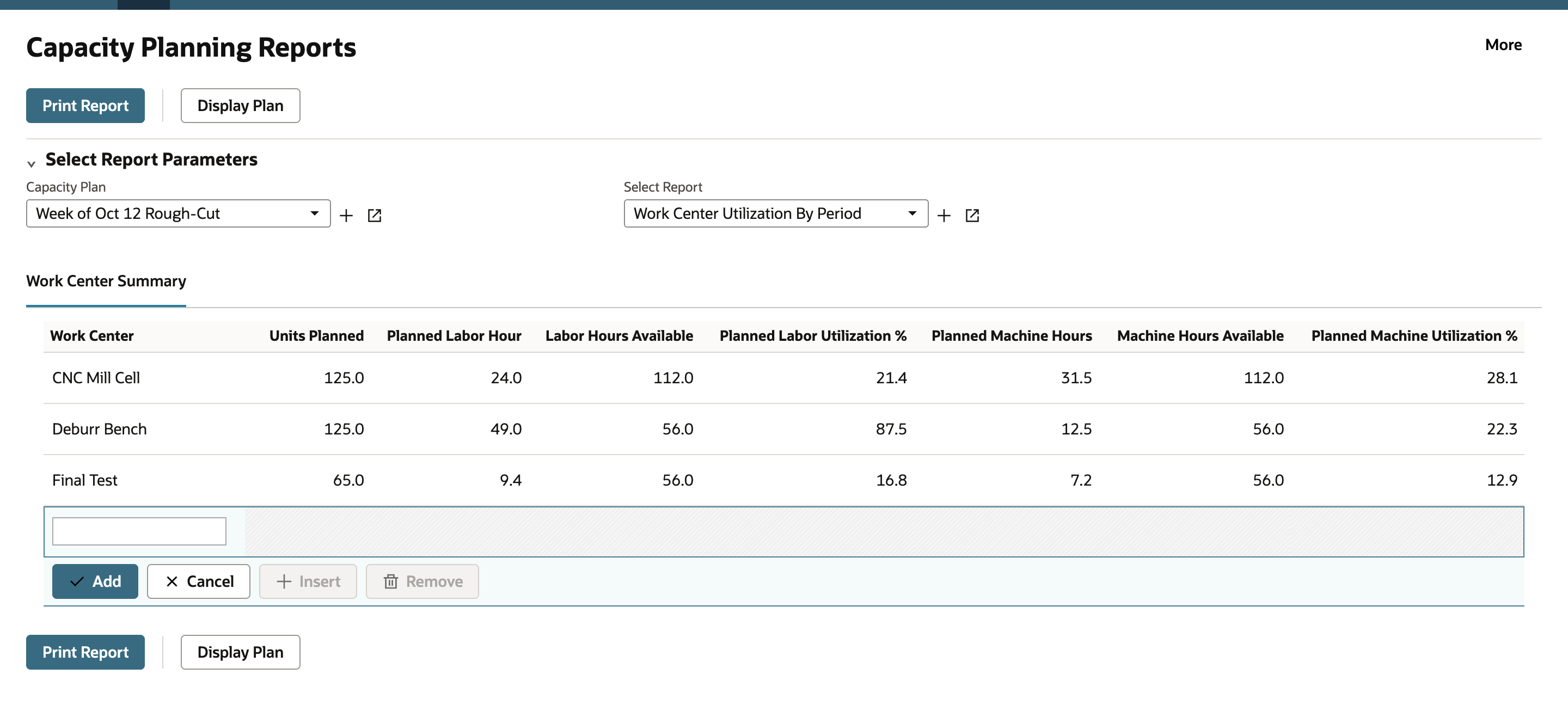This screenshot has height=723, width=1568.
Task: Sort by the Work Center column header
Action: click(92, 336)
